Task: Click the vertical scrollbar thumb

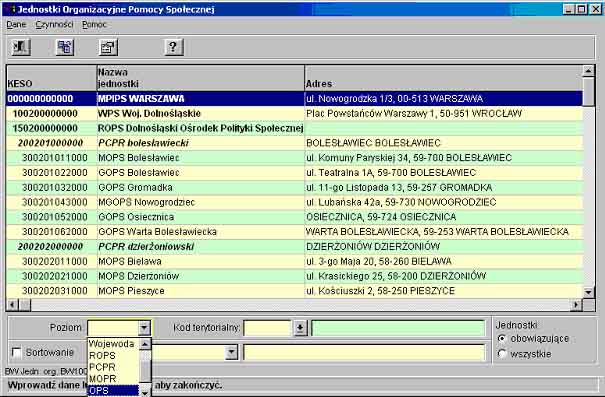Action: click(x=588, y=91)
